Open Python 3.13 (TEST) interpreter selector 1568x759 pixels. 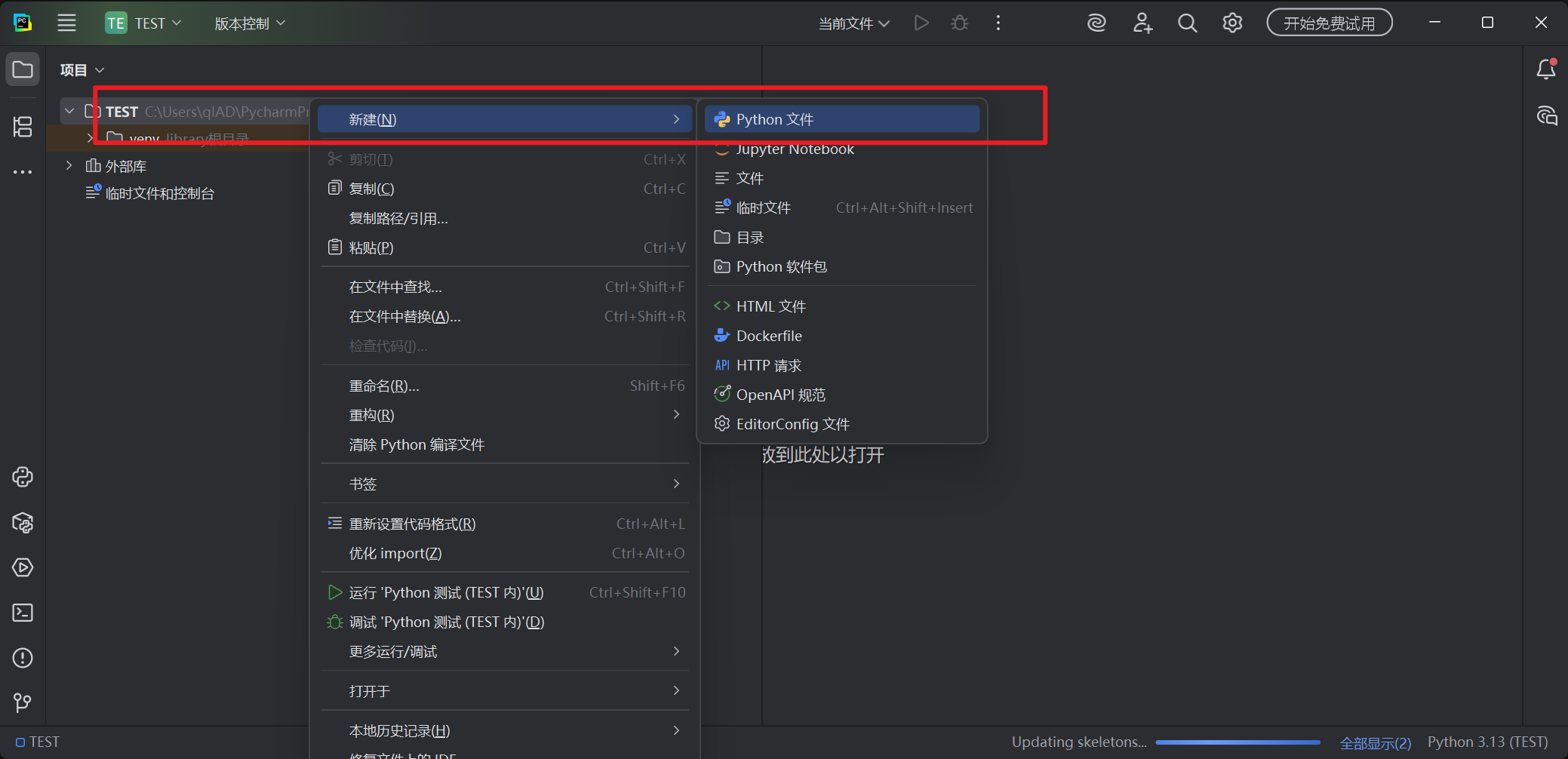[1487, 742]
